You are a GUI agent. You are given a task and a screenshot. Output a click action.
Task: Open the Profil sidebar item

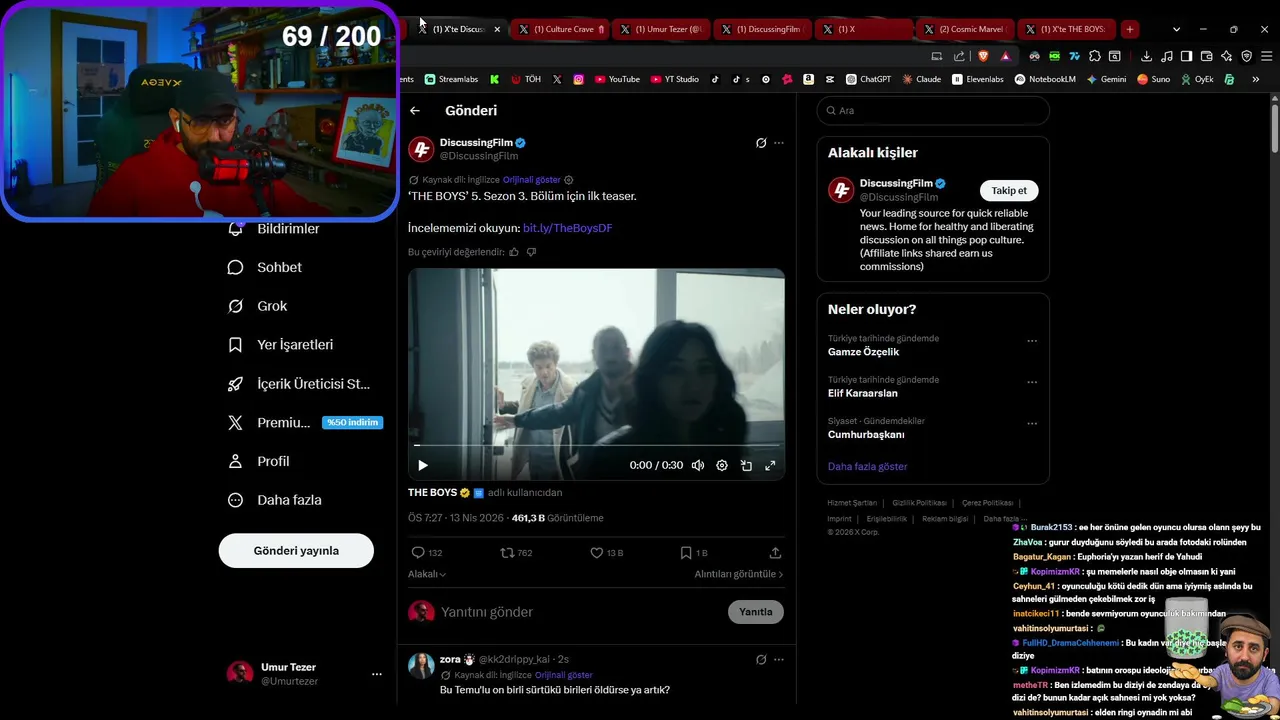point(258,461)
